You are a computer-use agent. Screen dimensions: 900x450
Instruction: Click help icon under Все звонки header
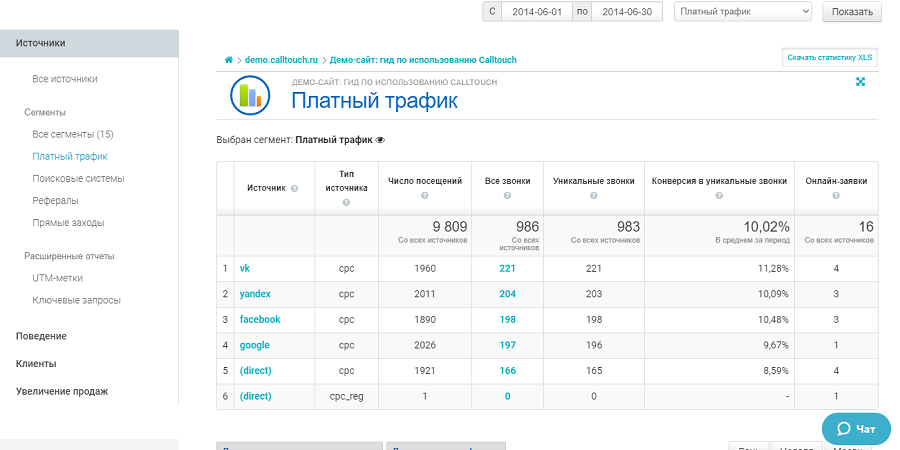coord(507,196)
